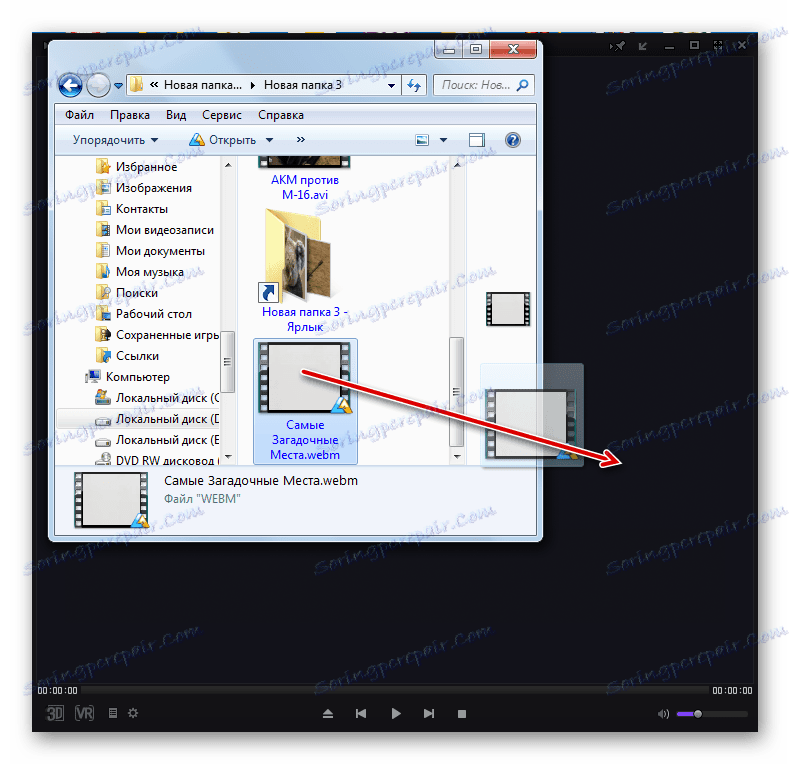Click the player seek progress bar
Viewport: 790px width, 764px height.
pyautogui.click(x=395, y=690)
